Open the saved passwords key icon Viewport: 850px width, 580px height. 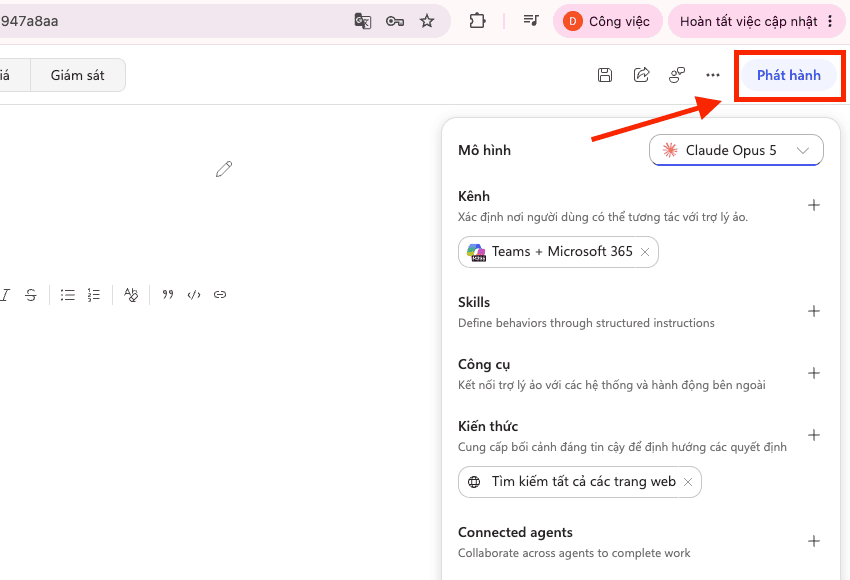pyautogui.click(x=395, y=21)
